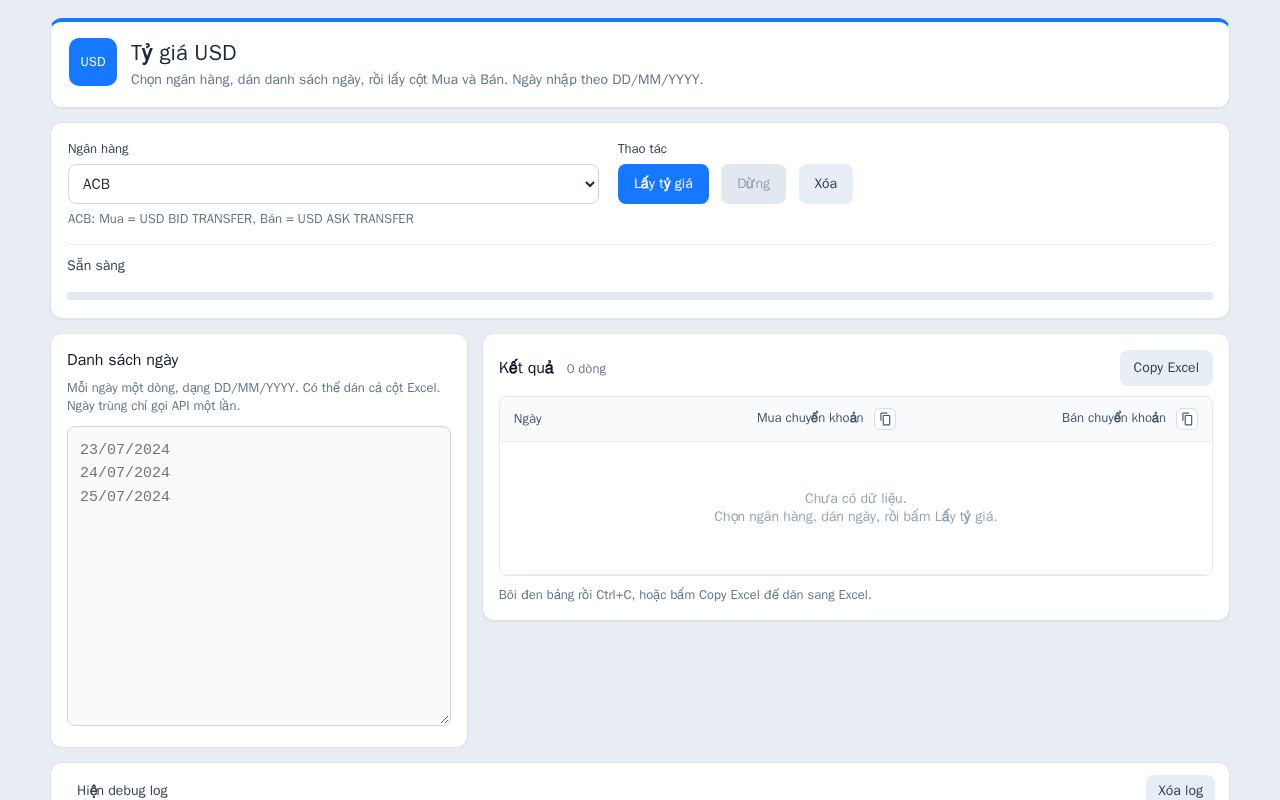The image size is (1280, 800).
Task: Click the Mua chuyển khoản header text
Action: (810, 418)
